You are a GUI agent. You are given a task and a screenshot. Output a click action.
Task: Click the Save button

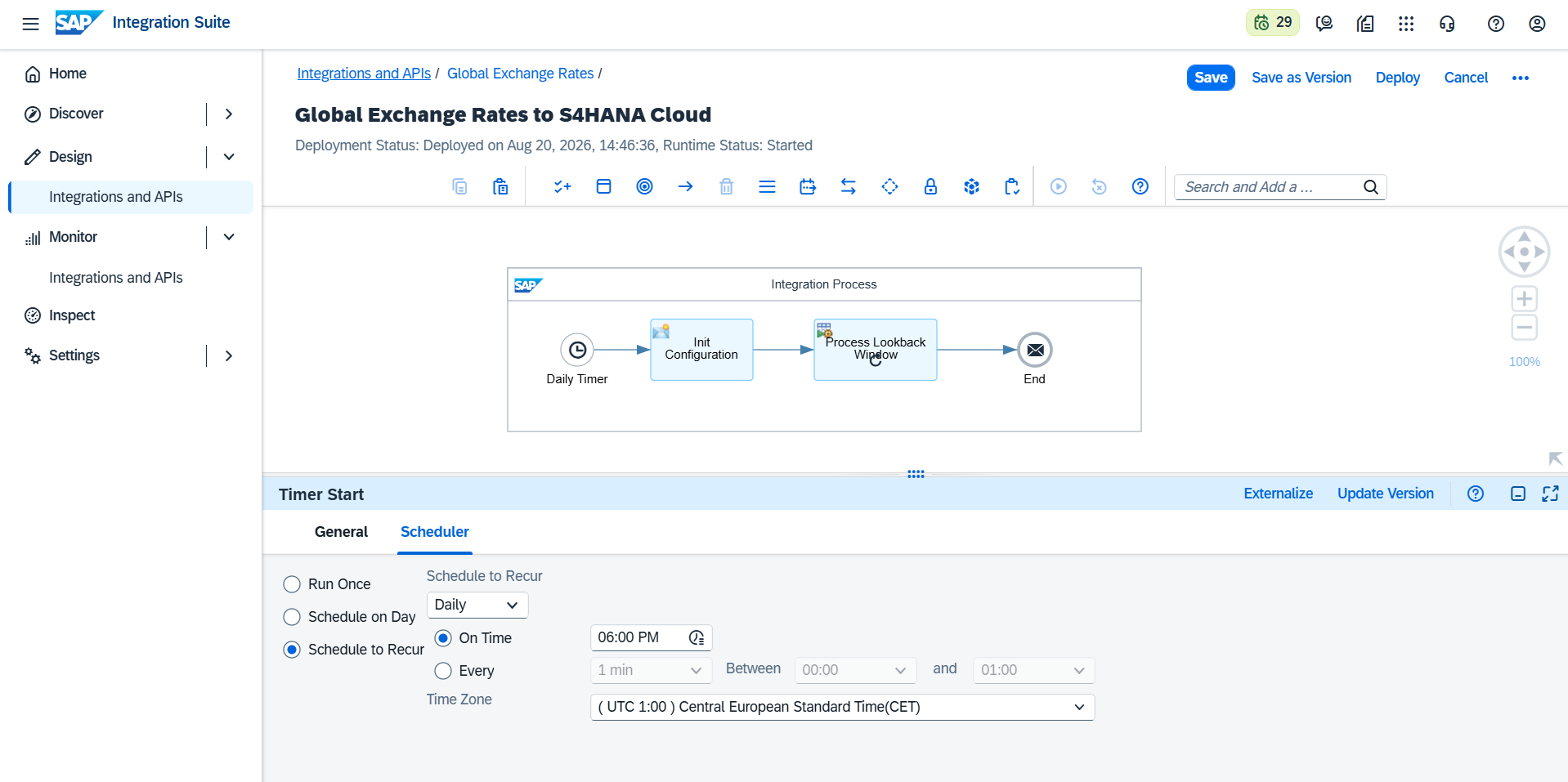coord(1211,78)
